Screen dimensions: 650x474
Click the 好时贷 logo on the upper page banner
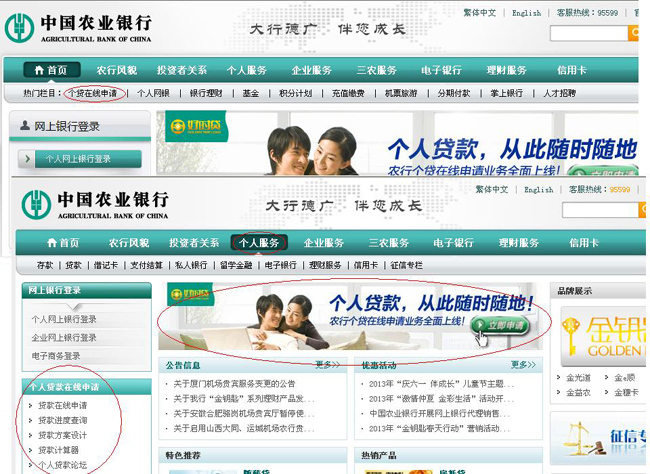(x=196, y=126)
